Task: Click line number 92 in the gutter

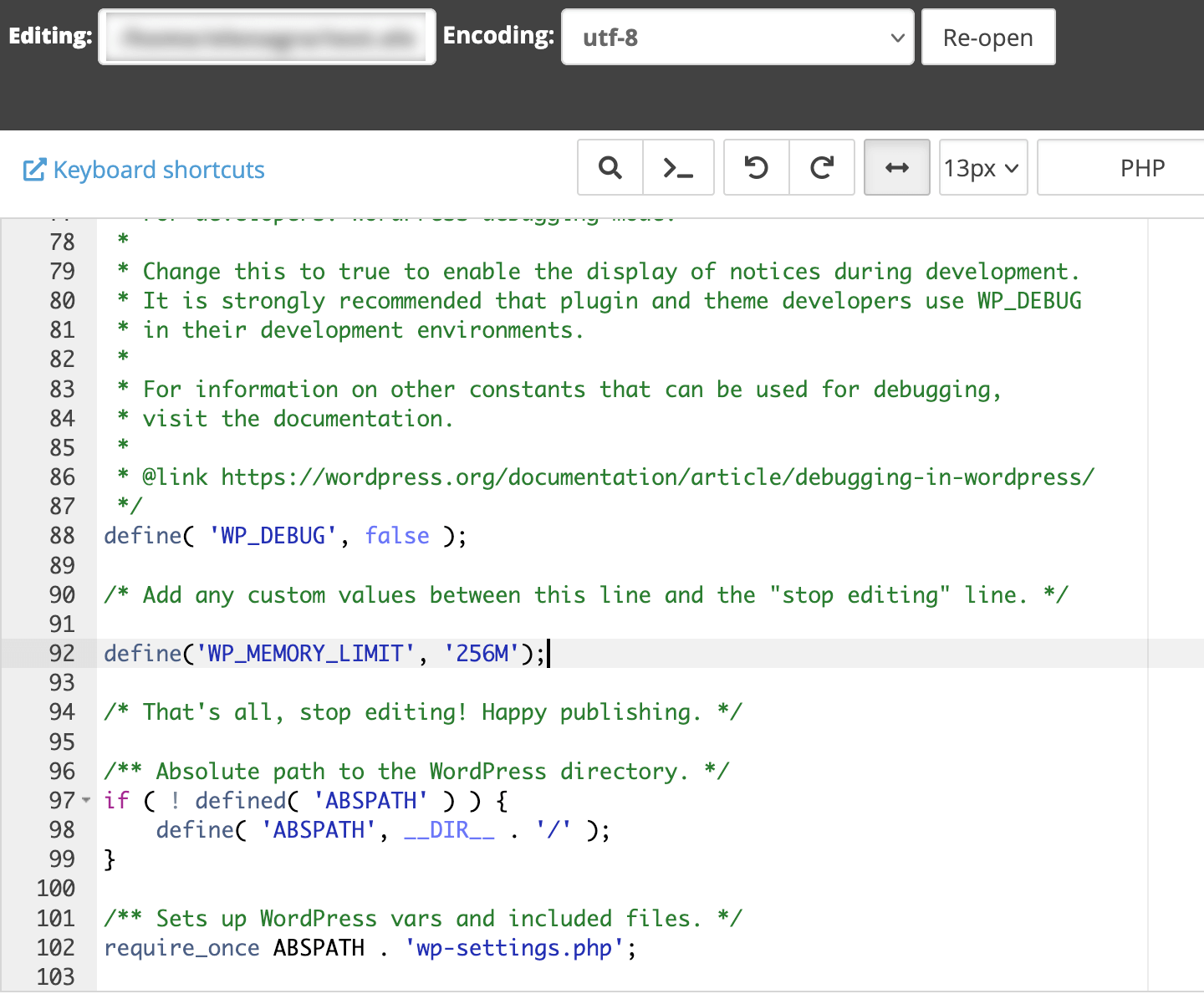Action: 61,653
